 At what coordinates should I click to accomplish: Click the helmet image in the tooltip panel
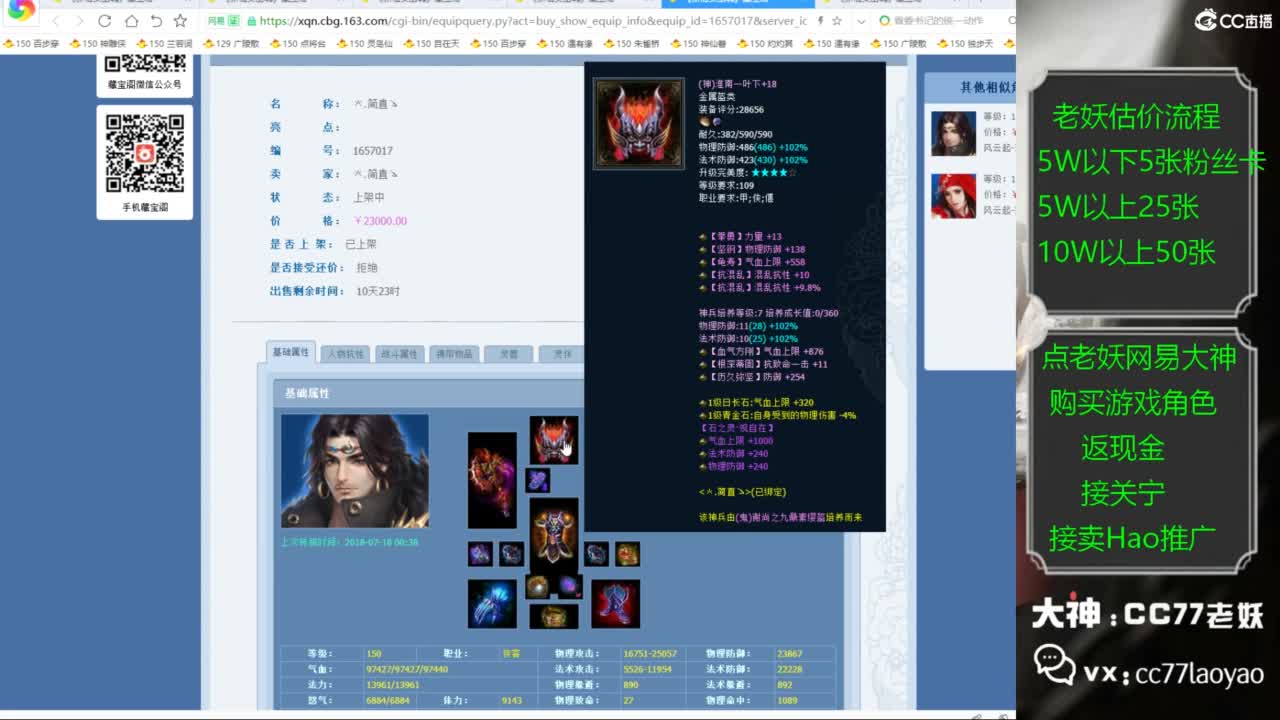(x=639, y=123)
